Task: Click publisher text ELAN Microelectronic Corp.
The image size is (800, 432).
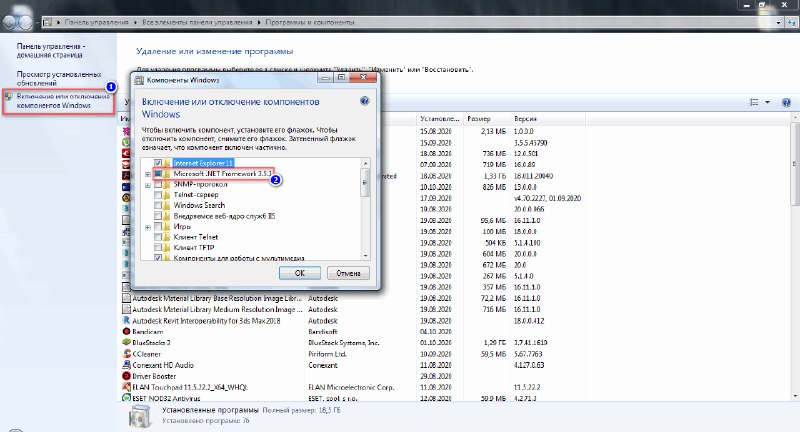Action: point(351,387)
